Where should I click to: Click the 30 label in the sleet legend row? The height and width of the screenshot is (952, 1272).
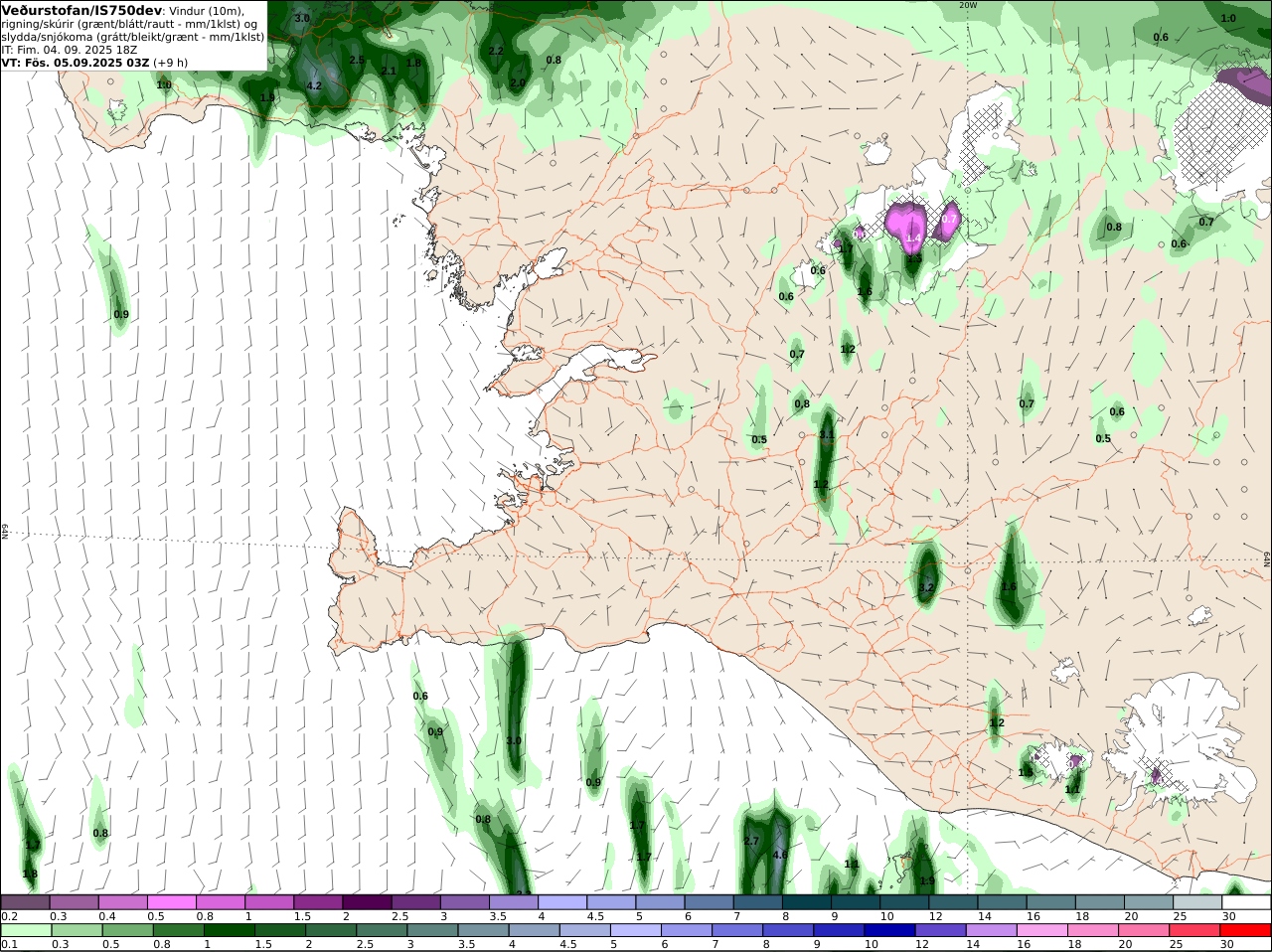[x=1229, y=916]
